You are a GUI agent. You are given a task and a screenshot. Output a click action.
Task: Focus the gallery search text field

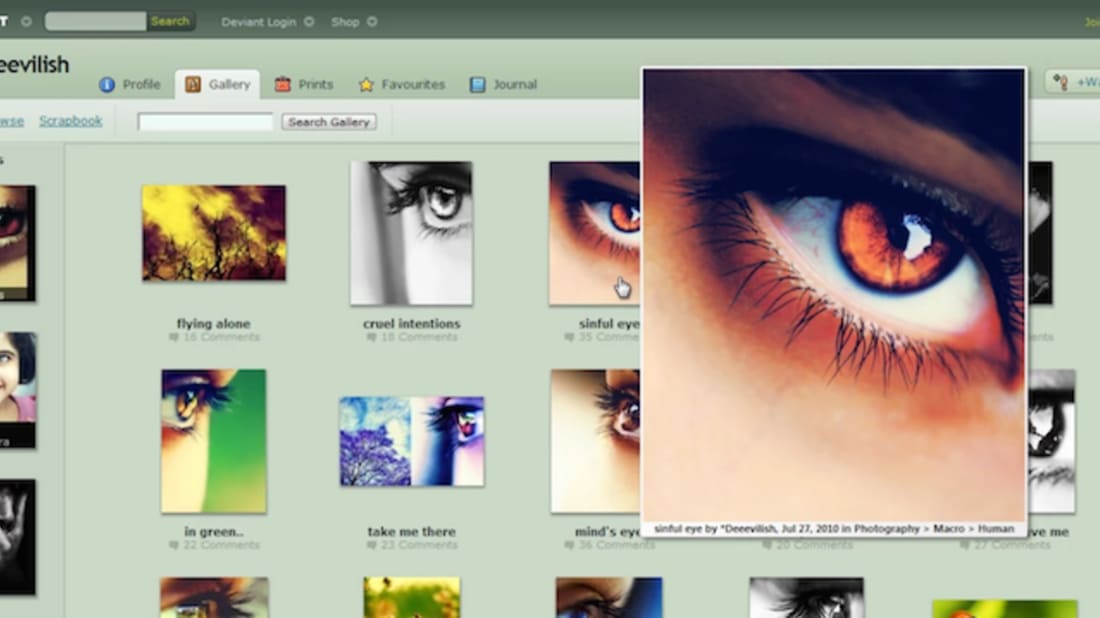[x=205, y=122]
